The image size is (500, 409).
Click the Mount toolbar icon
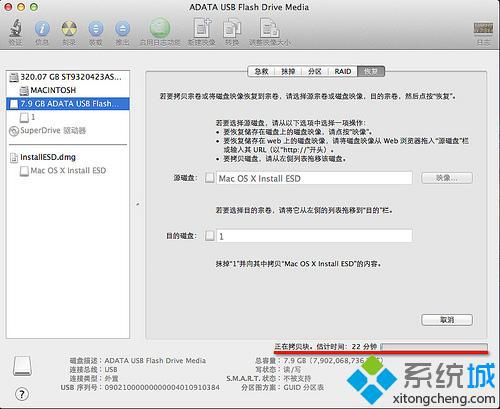point(96,29)
